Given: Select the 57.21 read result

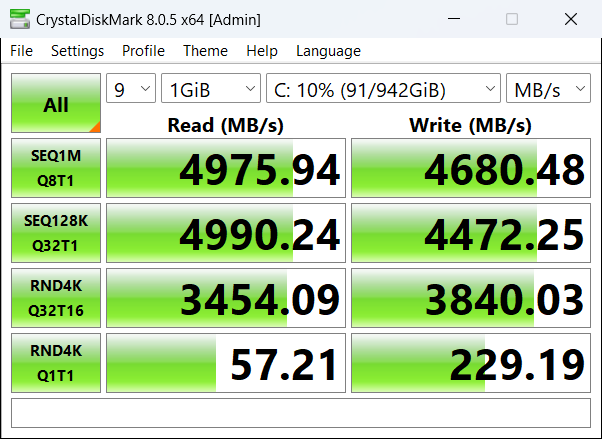Looking at the screenshot, I should [226, 363].
